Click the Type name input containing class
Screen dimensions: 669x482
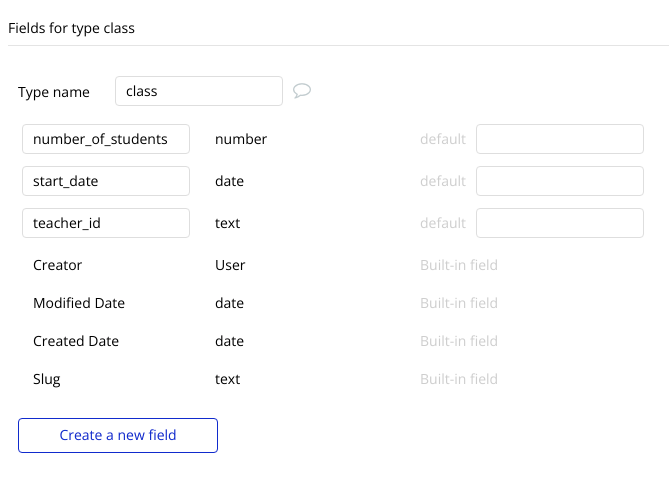199,91
